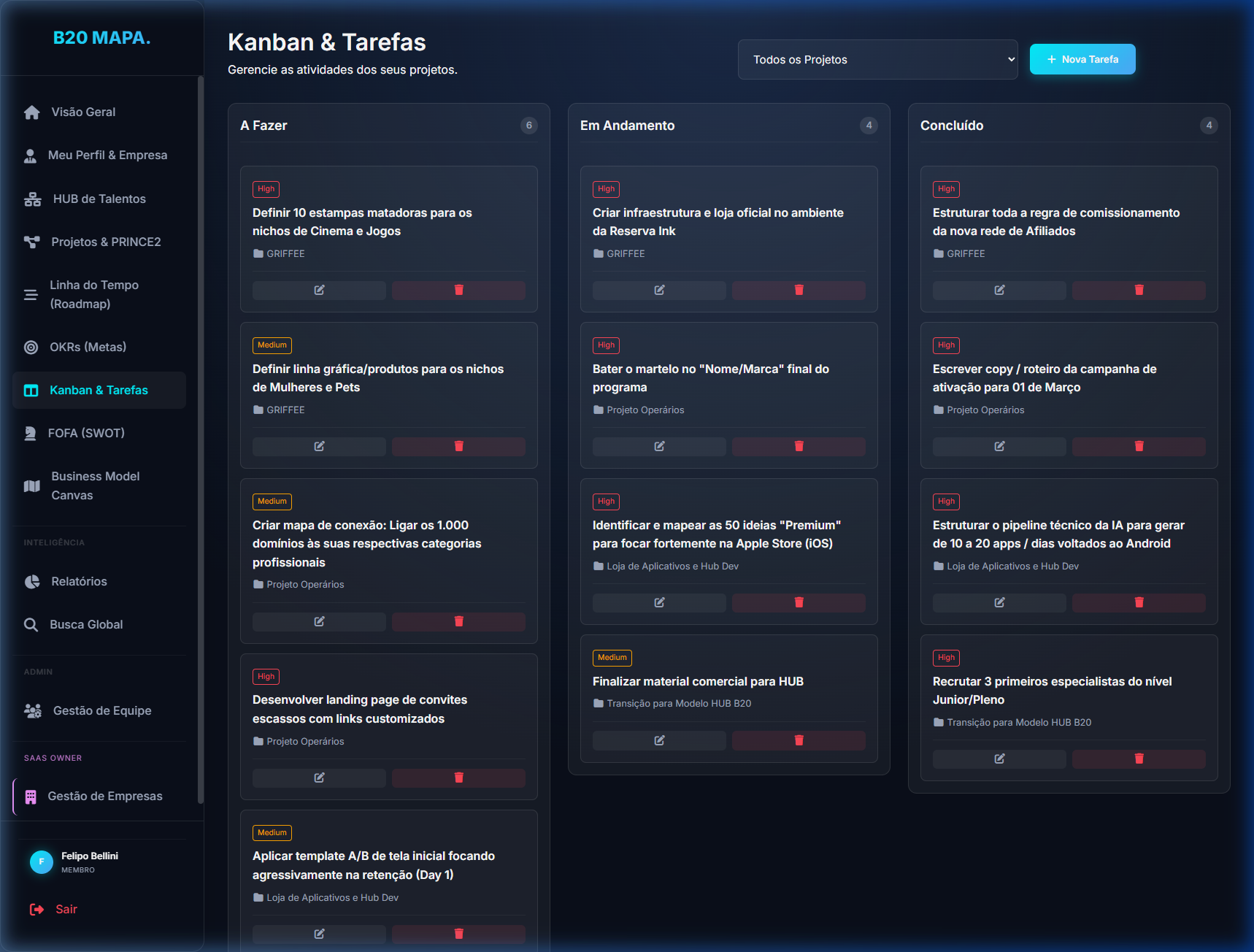Screen dimensions: 1254x952
Task: Navigate to Gestão de Equipe
Action: (x=99, y=710)
